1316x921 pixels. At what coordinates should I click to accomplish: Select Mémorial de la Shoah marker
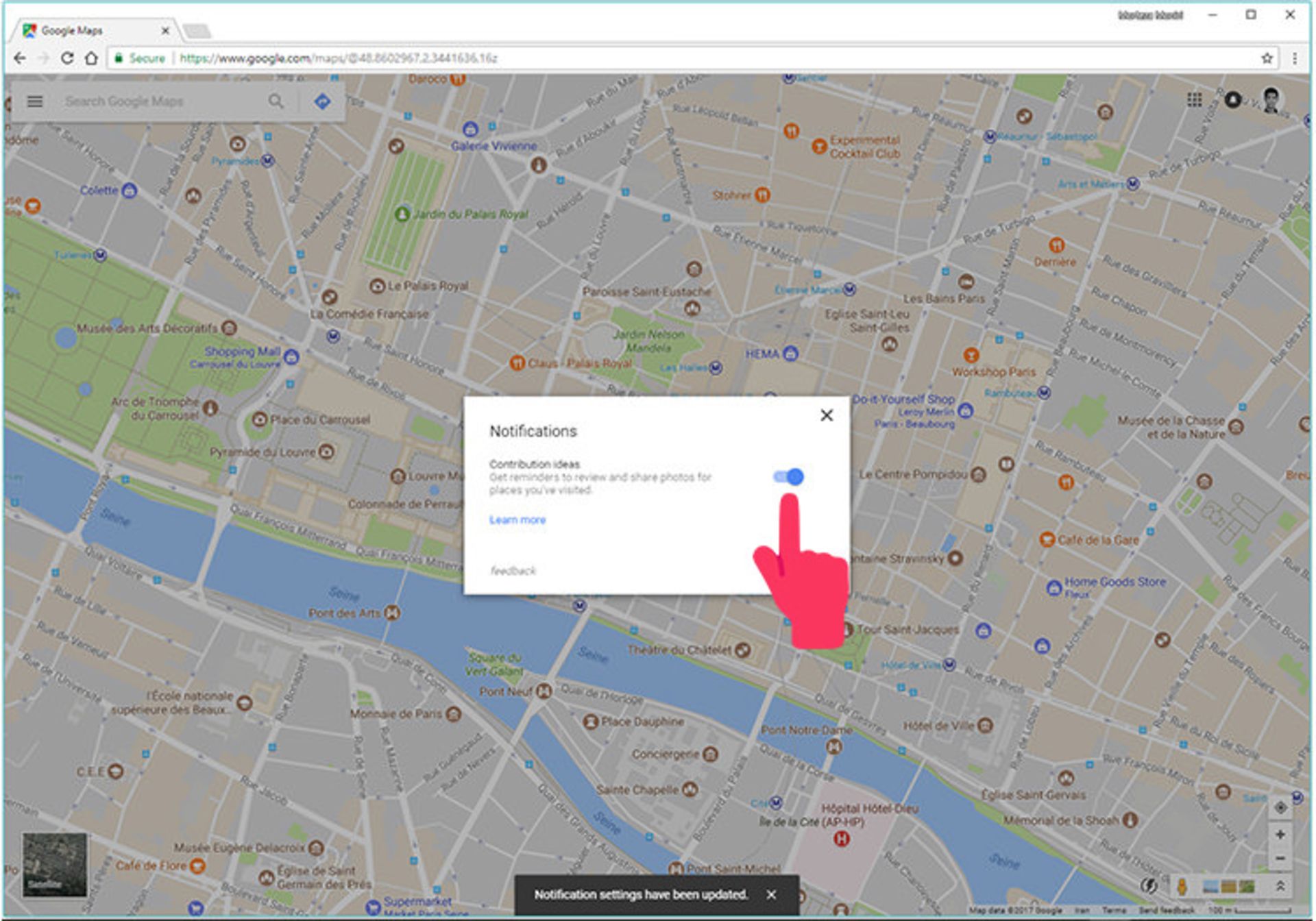point(1130,820)
